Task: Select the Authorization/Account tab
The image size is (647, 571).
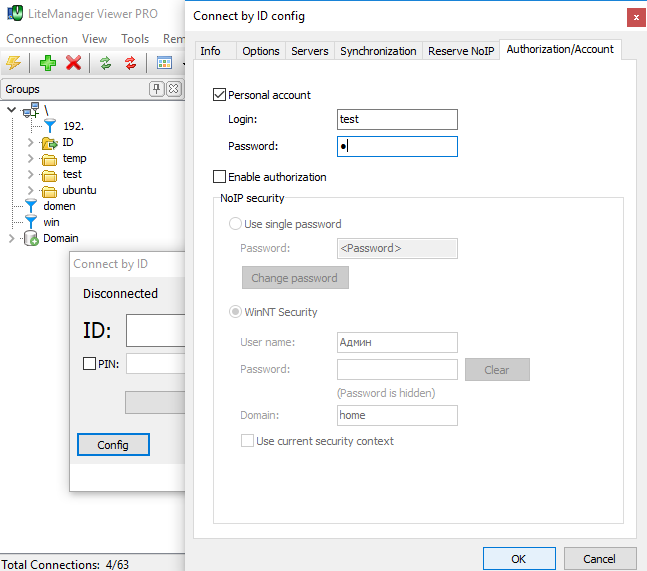Action: click(560, 49)
